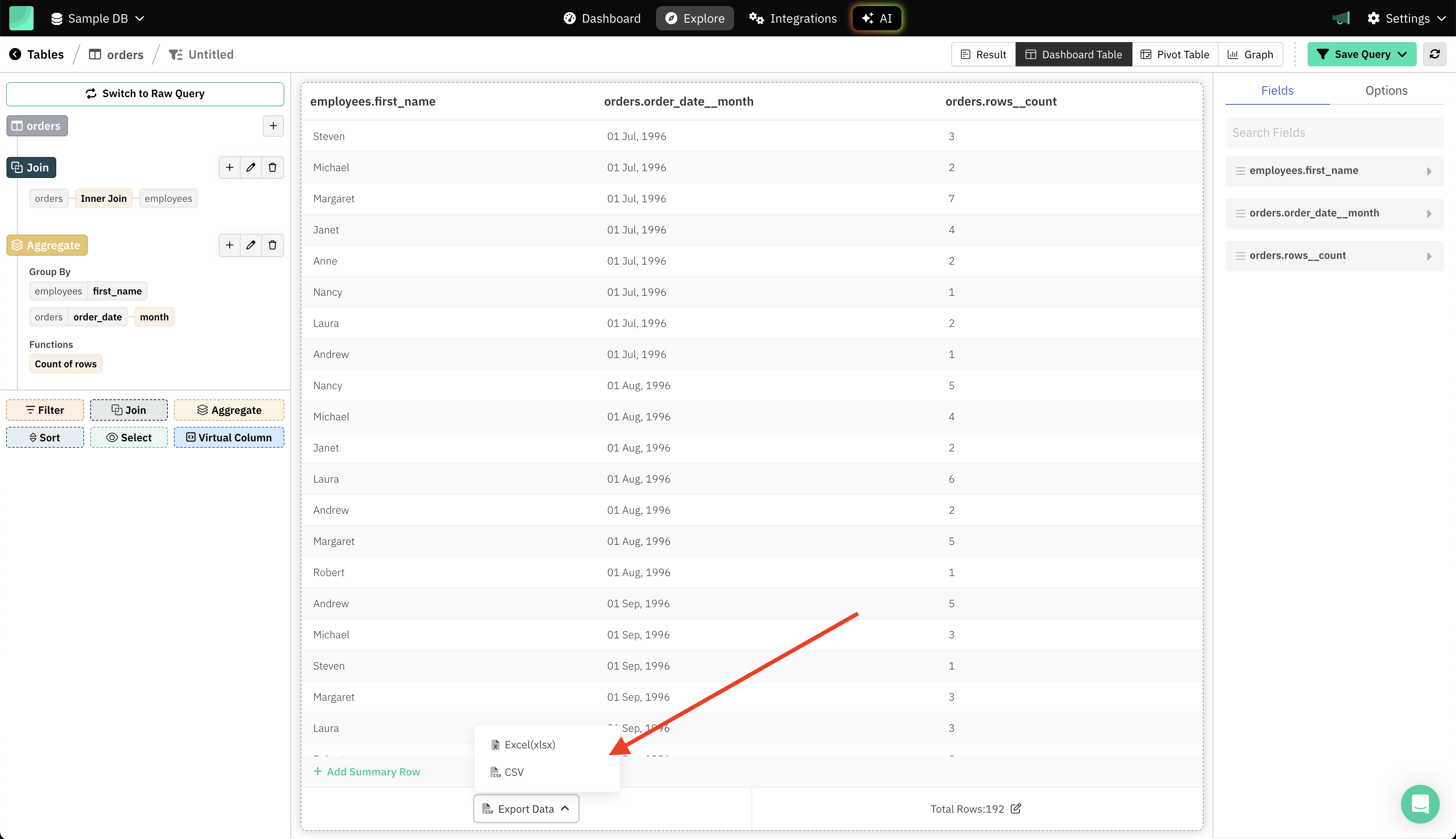The image size is (1456, 839).
Task: Select the Dashboard Table view tab
Action: 1073,54
